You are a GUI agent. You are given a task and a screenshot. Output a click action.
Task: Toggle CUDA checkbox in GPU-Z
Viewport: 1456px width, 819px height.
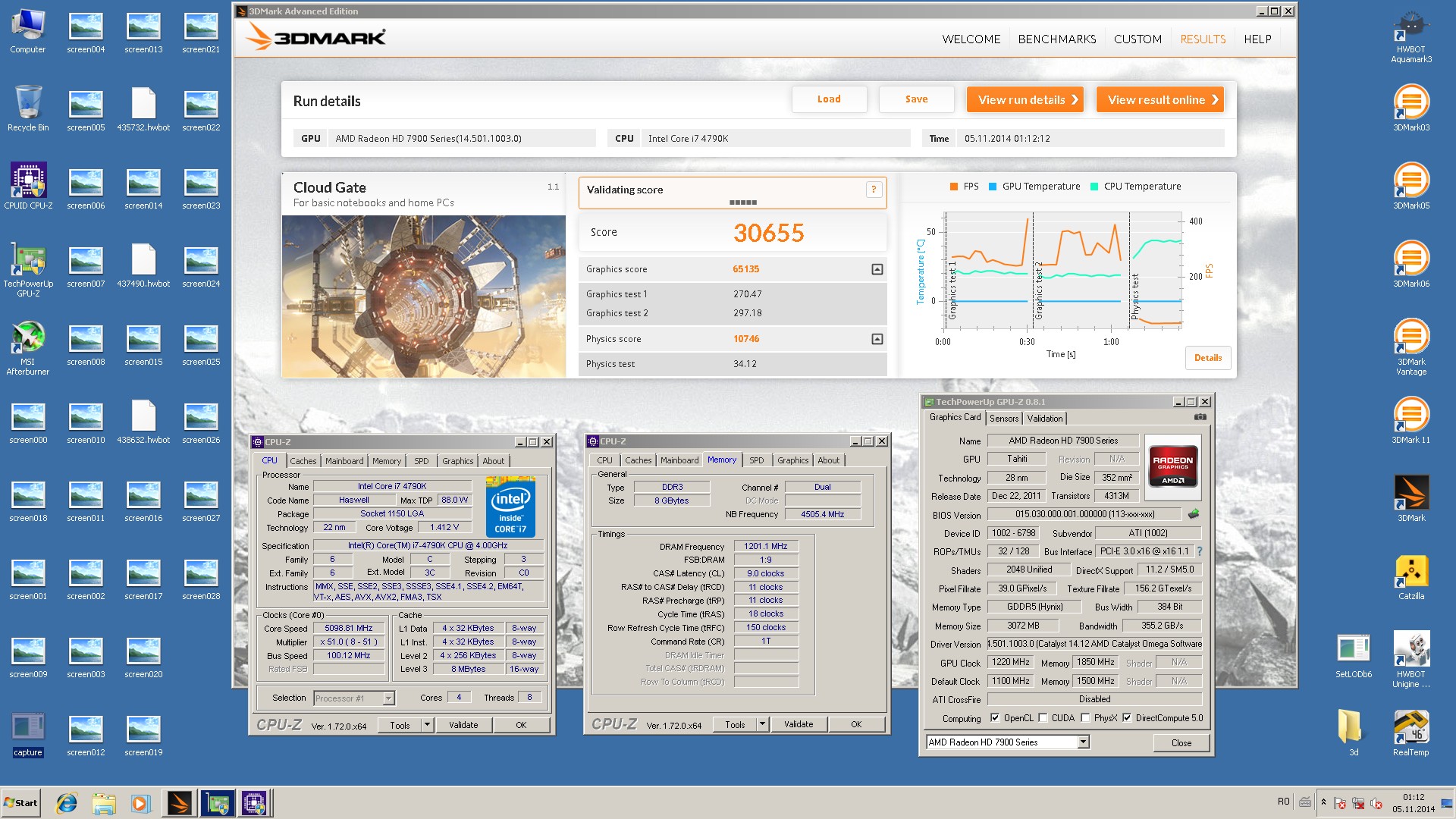(x=1043, y=718)
